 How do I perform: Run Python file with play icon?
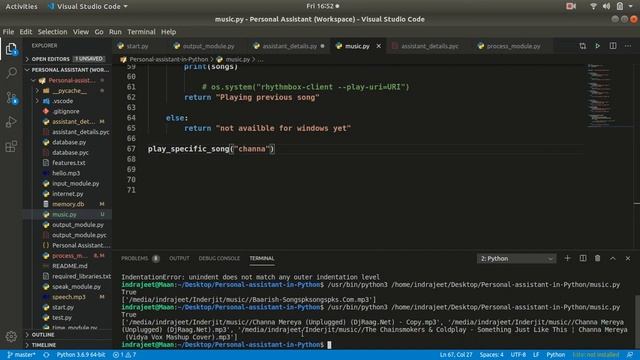tap(597, 46)
